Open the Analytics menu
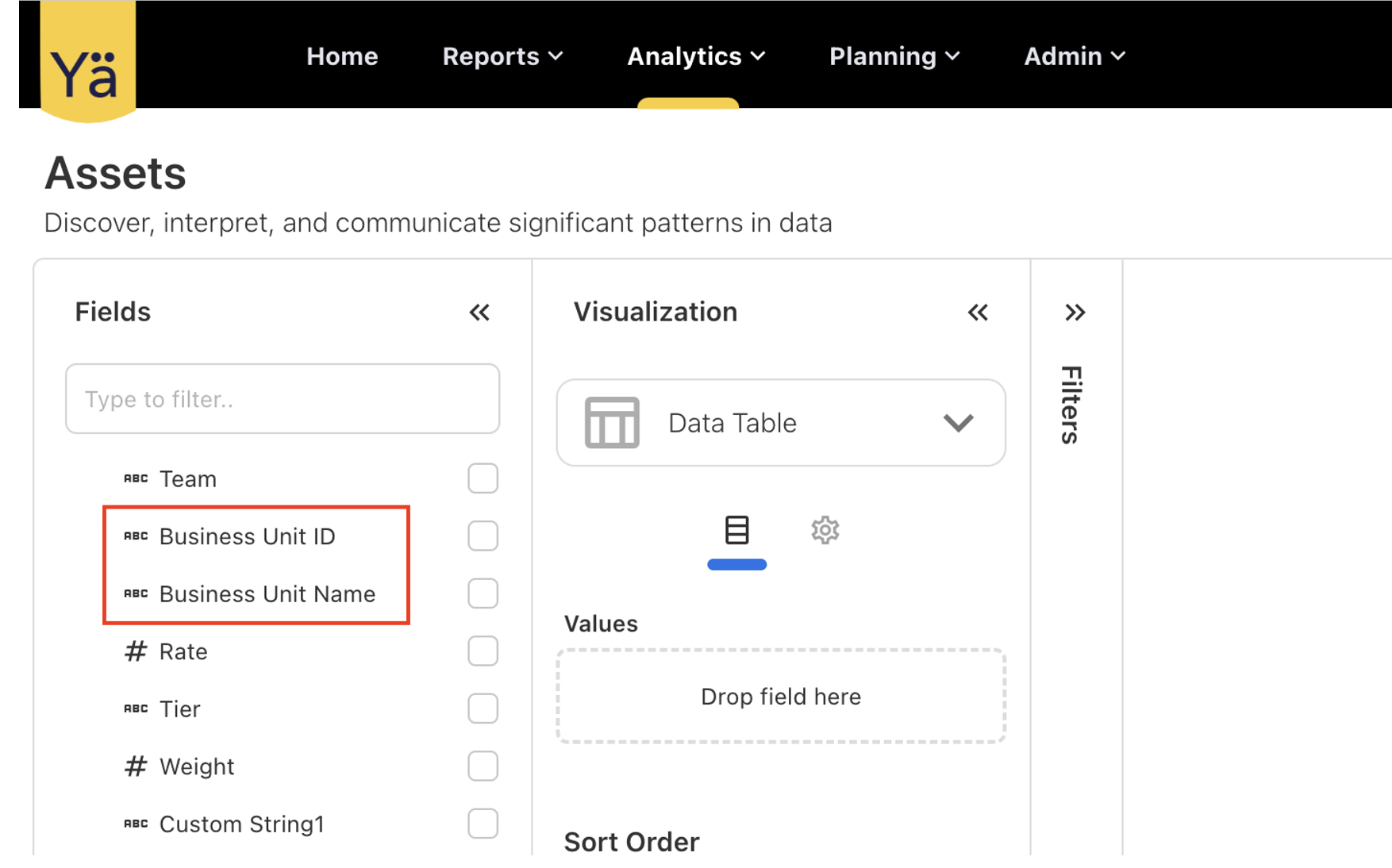The image size is (1392, 868). coord(695,56)
